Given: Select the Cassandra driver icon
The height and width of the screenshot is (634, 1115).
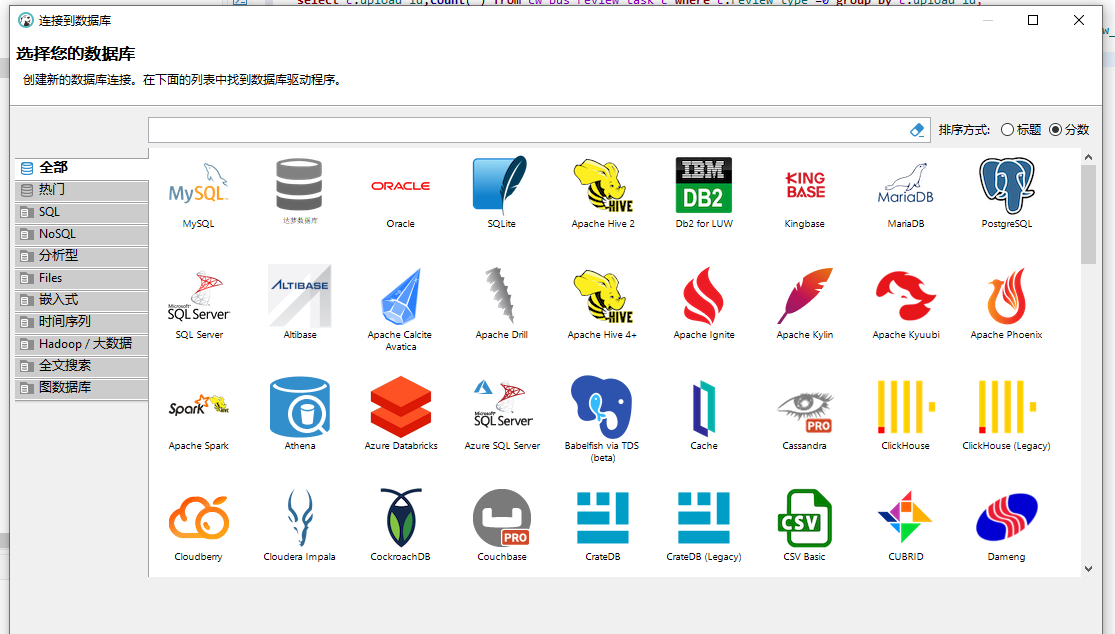Looking at the screenshot, I should click(x=804, y=414).
